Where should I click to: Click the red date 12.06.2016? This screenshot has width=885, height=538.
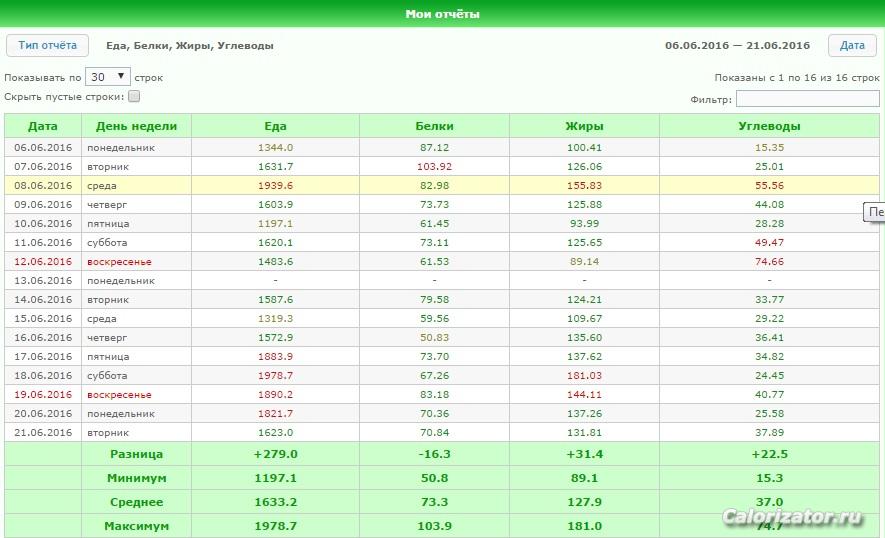tap(43, 261)
